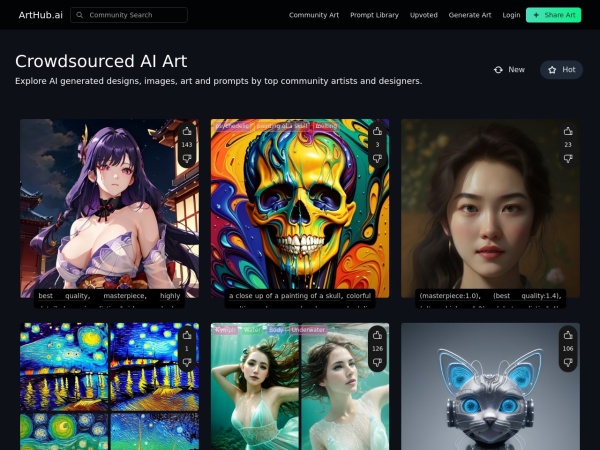The width and height of the screenshot is (600, 450).
Task: Downvote the underwater nymph artwork with 126 votes
Action: [x=377, y=362]
